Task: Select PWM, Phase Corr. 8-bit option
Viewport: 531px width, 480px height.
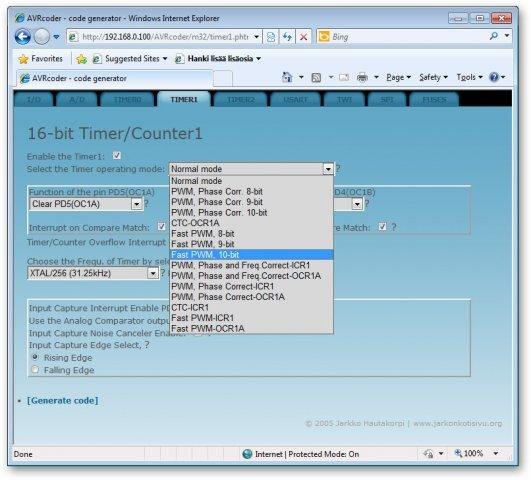Action: coord(251,191)
